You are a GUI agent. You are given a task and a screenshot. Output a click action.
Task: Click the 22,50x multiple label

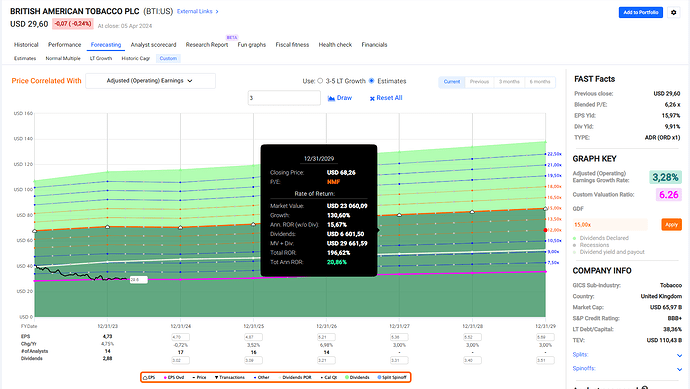pos(554,154)
